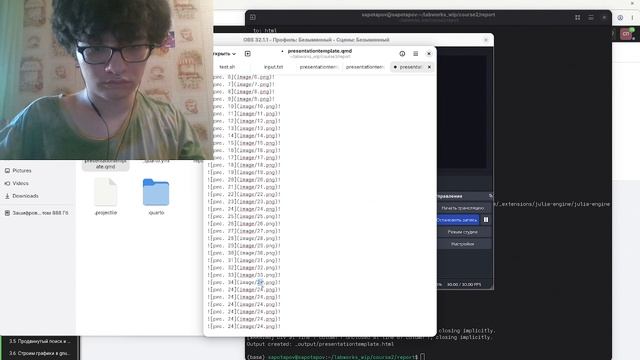
Task: Open the browser three-dot menu
Action: point(632,18)
